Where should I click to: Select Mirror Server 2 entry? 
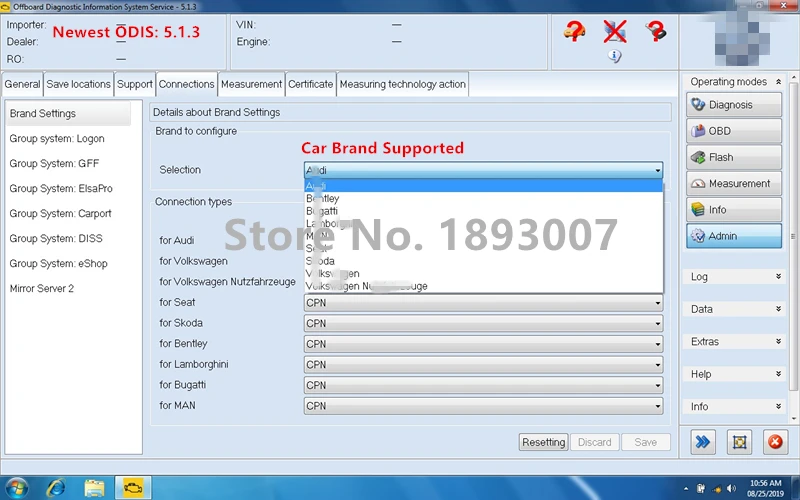[x=41, y=289]
